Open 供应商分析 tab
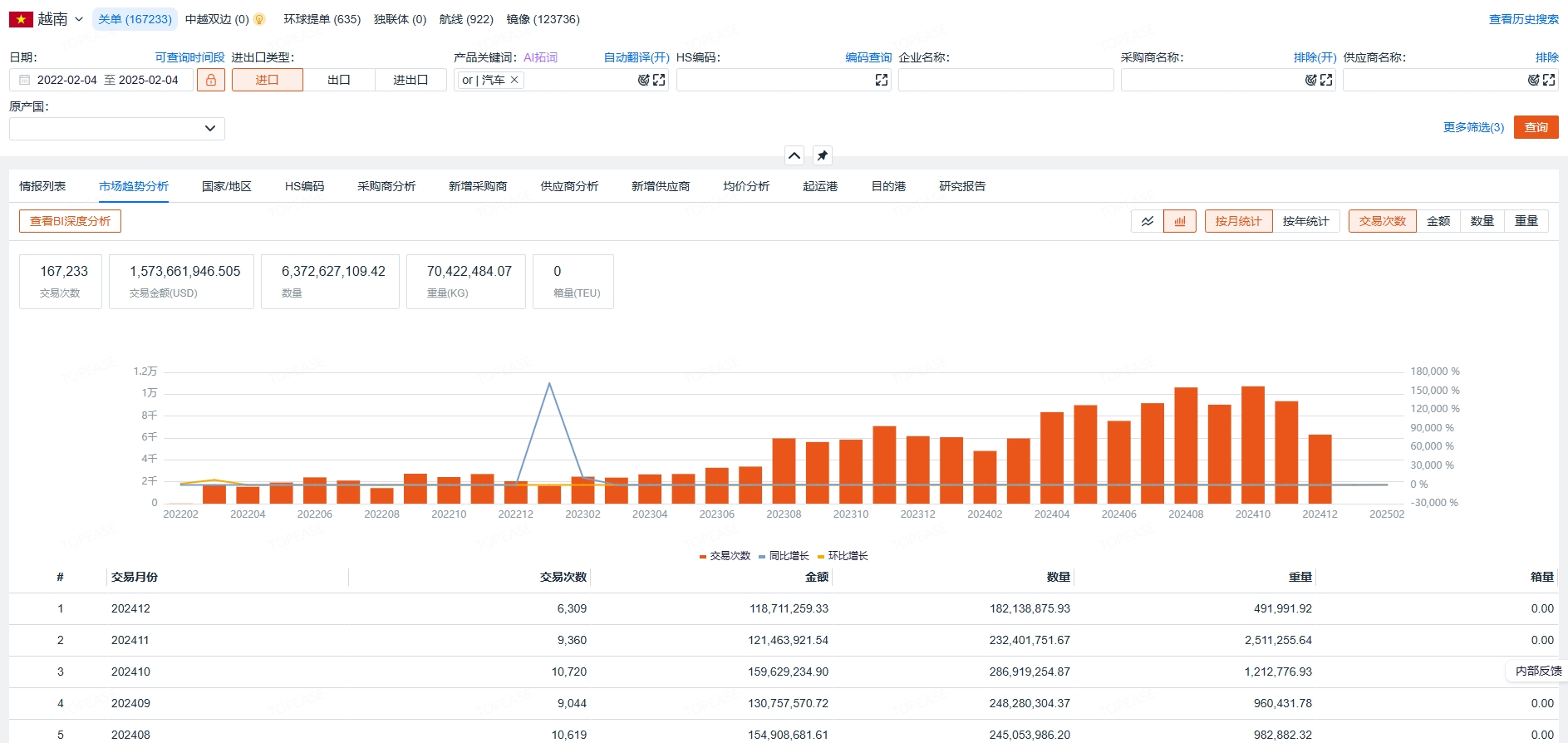The width and height of the screenshot is (1568, 743). pos(569,186)
